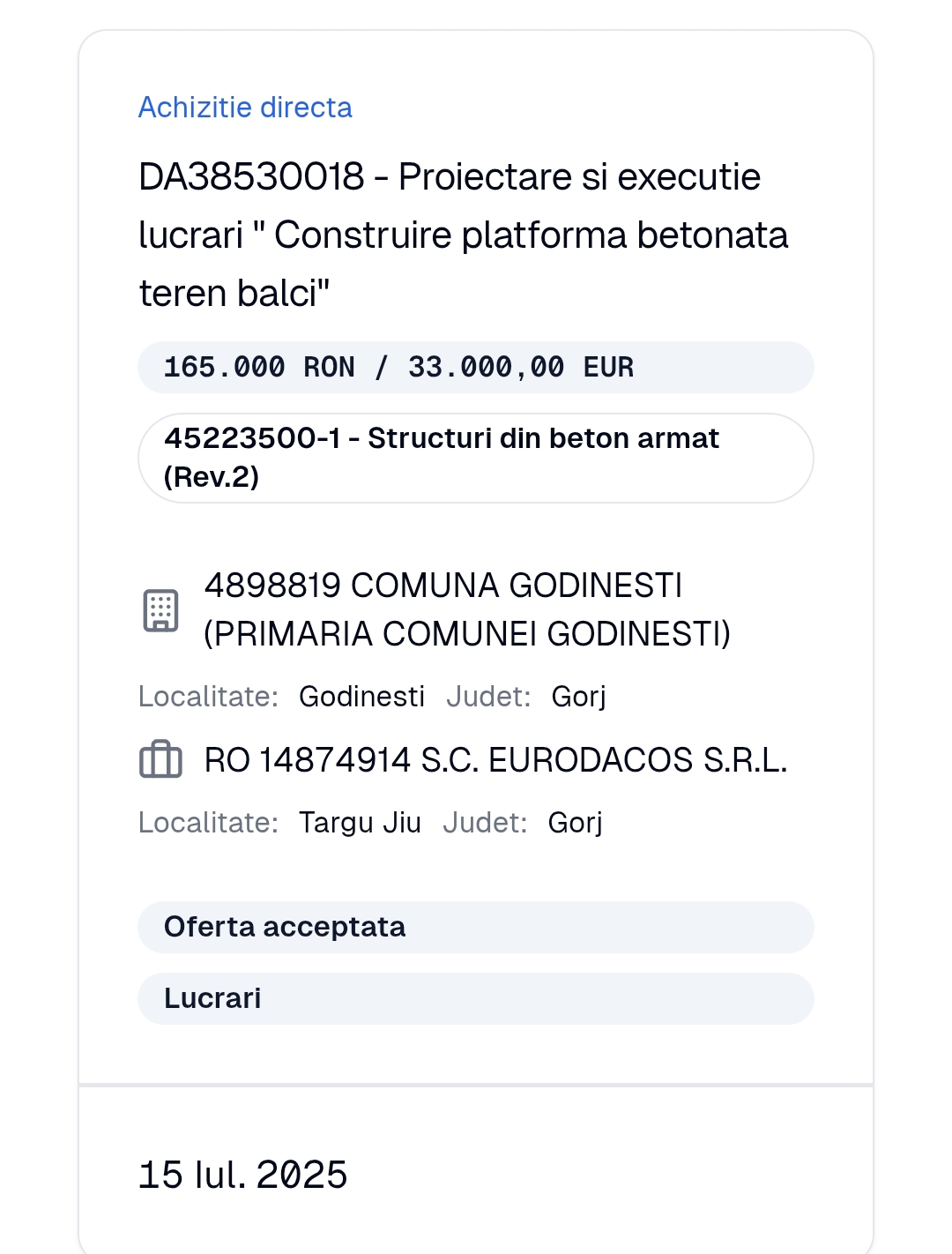Click the Judet label beside Godinesti
Screen dimensions: 952x1254
point(488,697)
